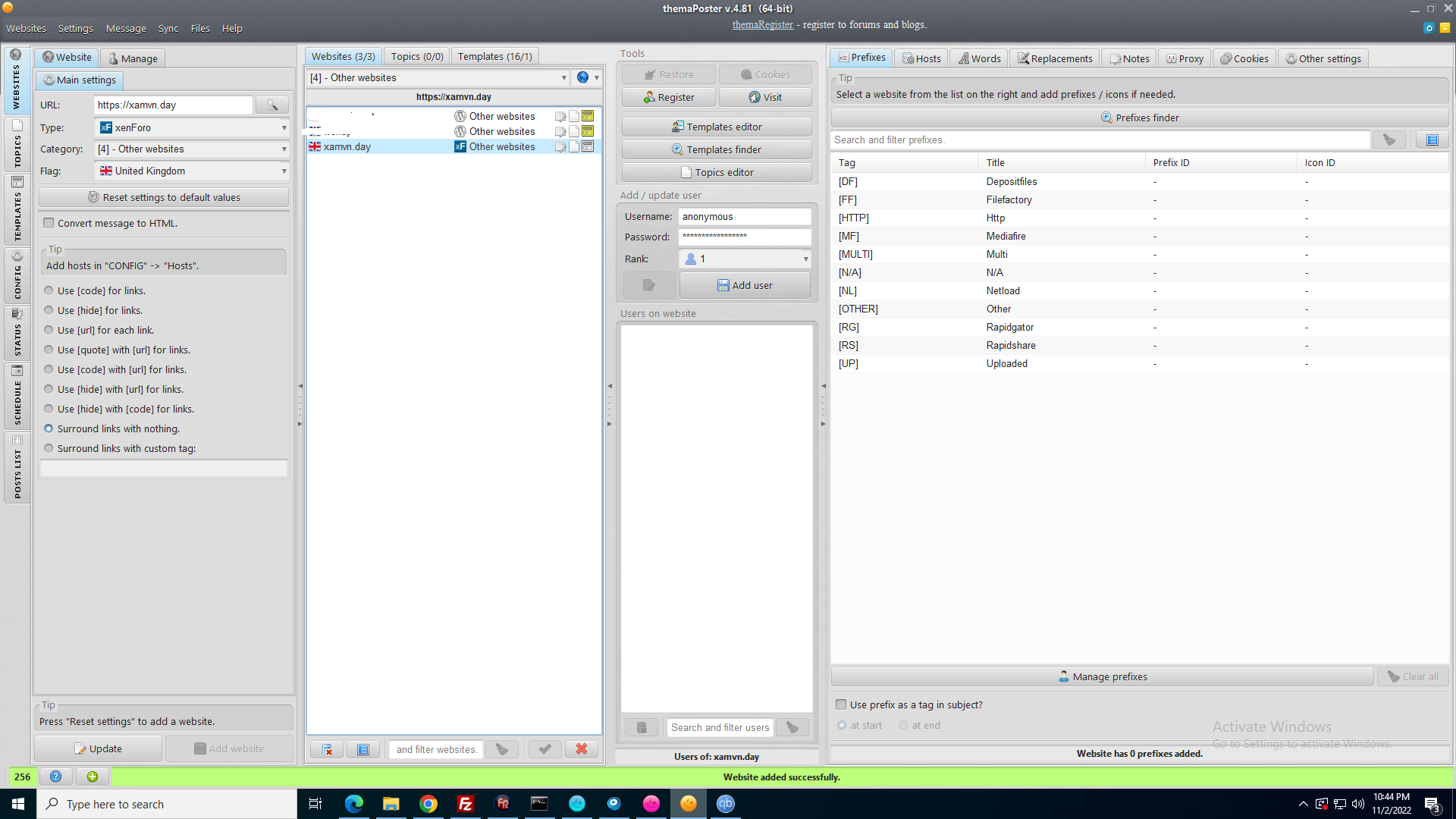1456x819 pixels.
Task: Open Microsoft Edge from the taskbar
Action: [354, 804]
